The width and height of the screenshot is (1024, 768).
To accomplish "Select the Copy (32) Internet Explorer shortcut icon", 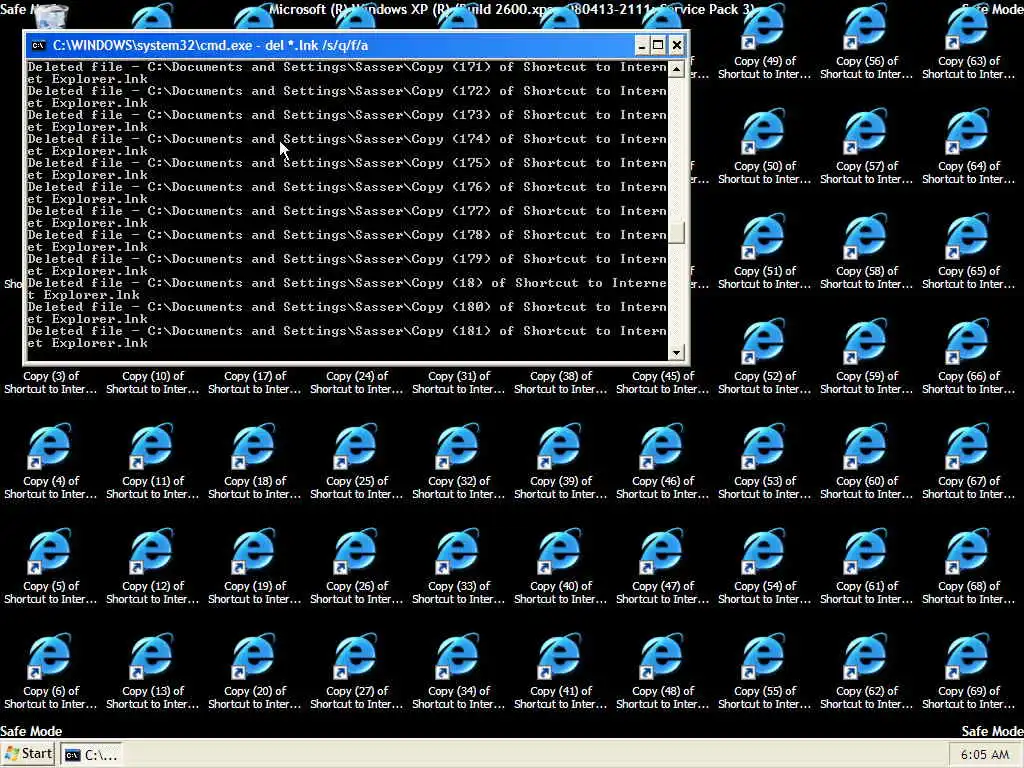I will pyautogui.click(x=458, y=447).
